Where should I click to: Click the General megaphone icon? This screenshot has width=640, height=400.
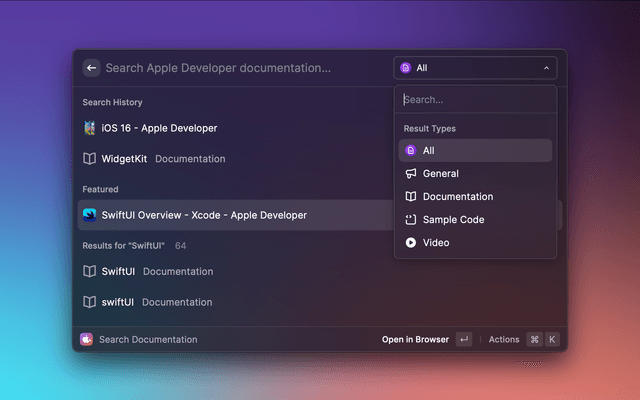coord(410,174)
